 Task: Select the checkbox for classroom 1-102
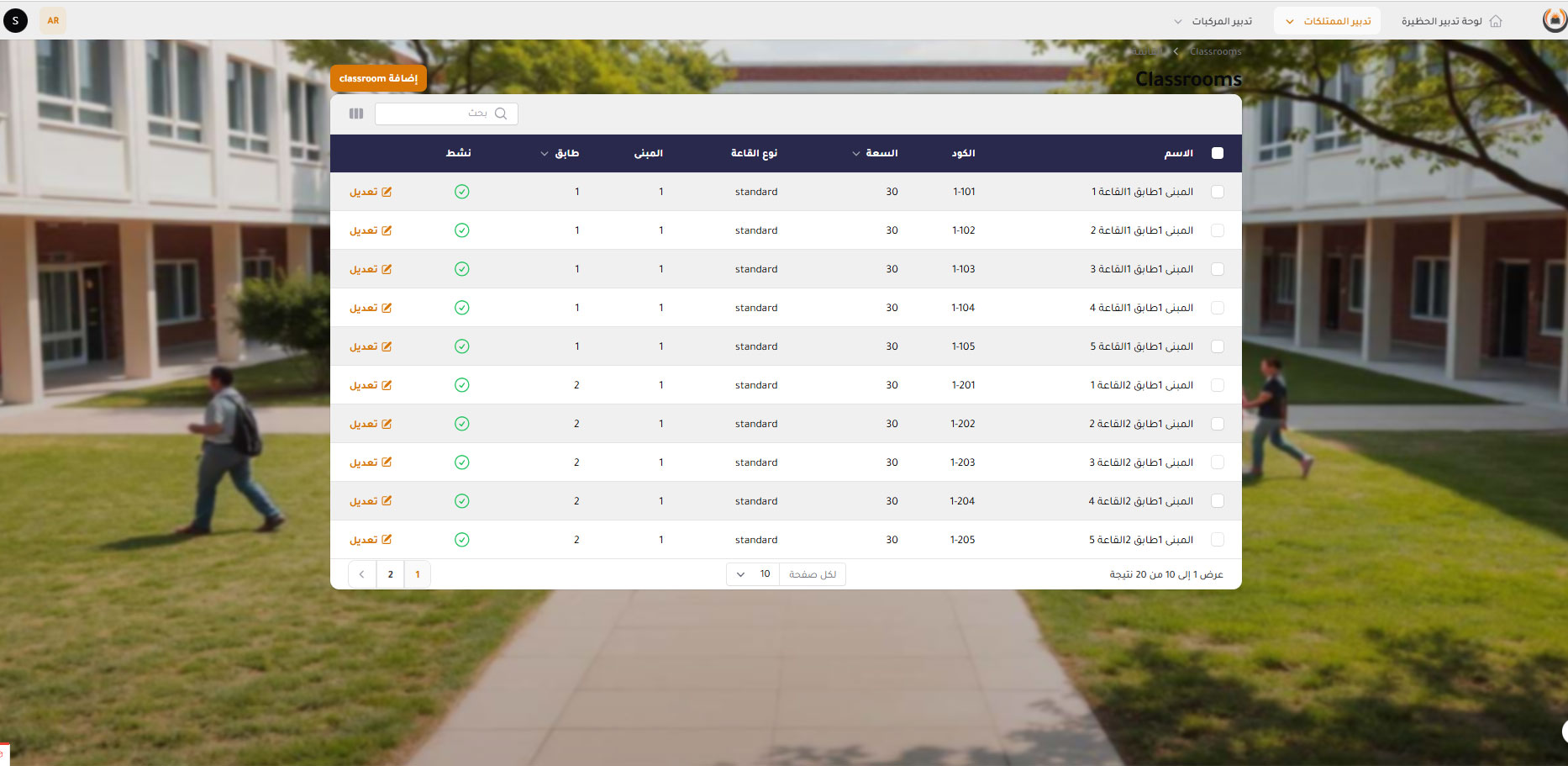click(1217, 230)
